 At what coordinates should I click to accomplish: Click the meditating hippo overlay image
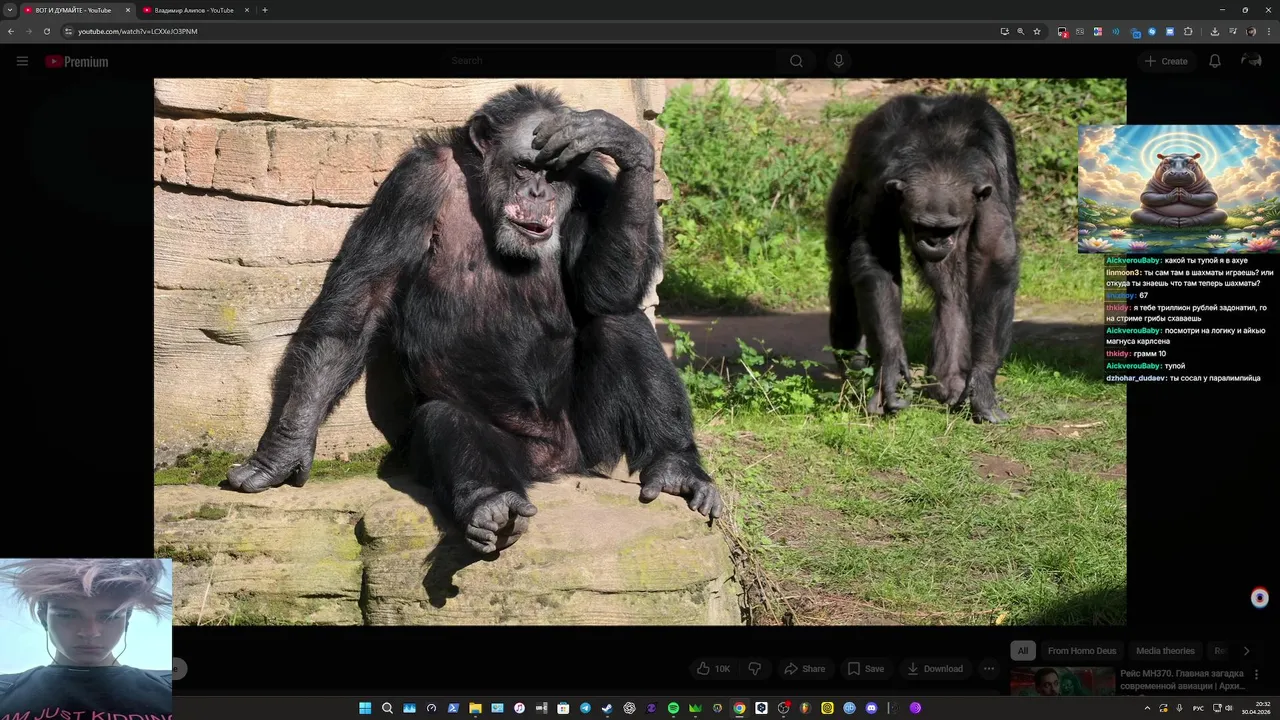(x=1179, y=189)
